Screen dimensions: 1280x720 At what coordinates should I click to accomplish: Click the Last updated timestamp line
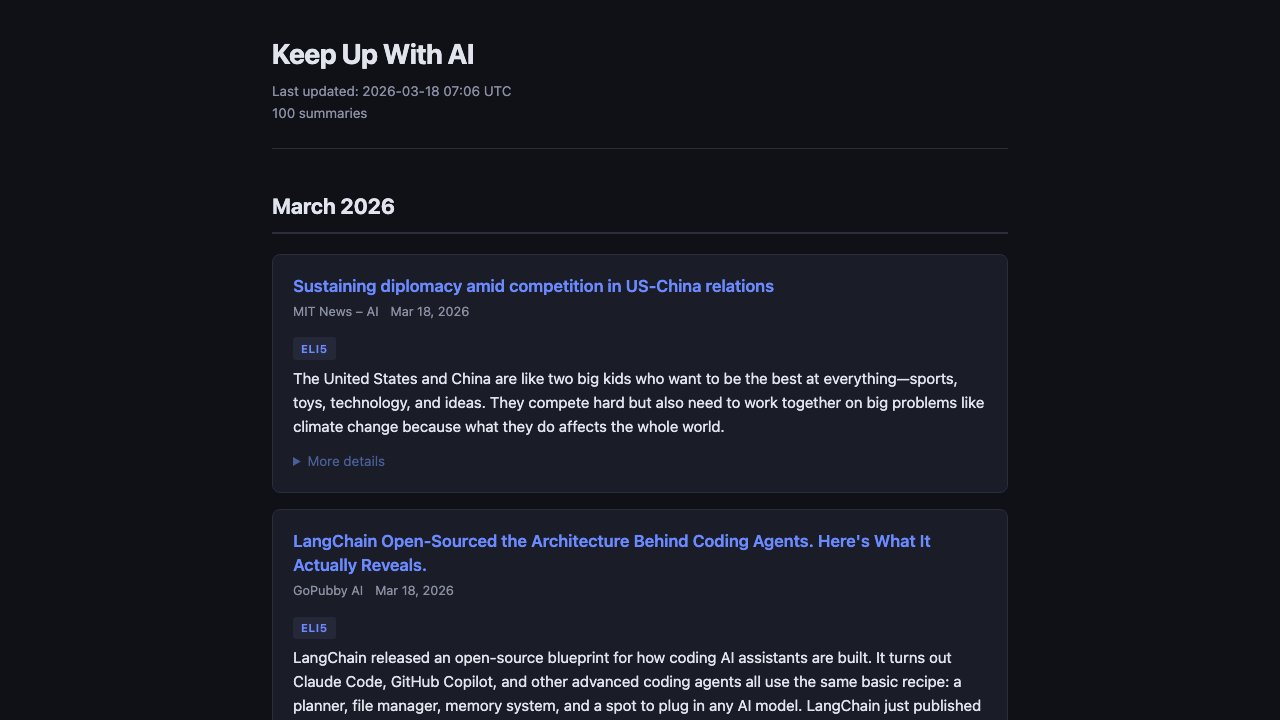pos(391,91)
